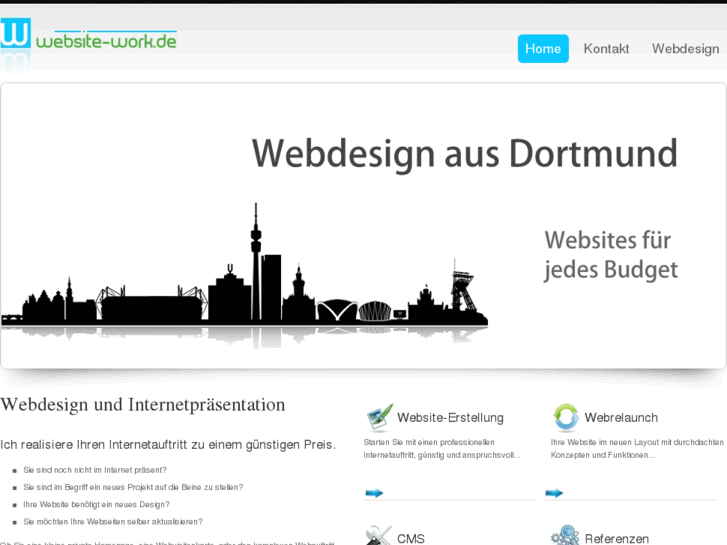The image size is (727, 545).
Task: Click the Websites für jedes Budget slogan
Action: [x=611, y=255]
